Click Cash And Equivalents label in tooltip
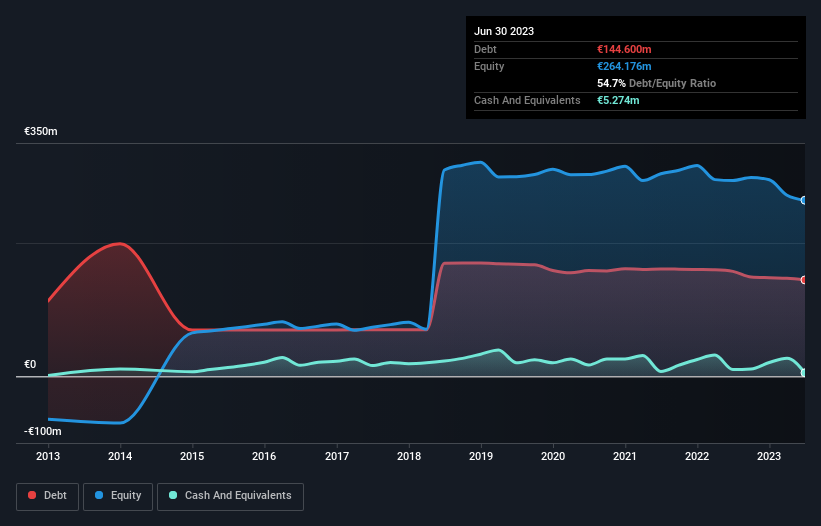The image size is (821, 526). 527,100
